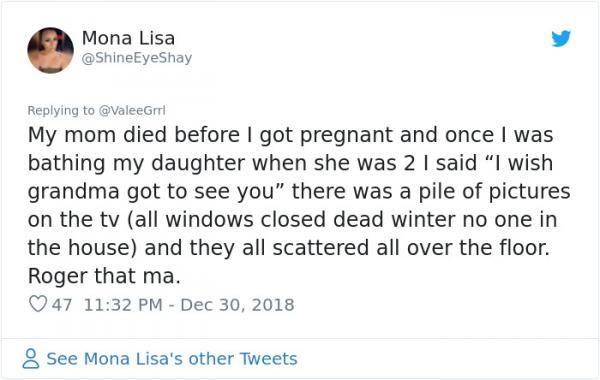Open Mona Lisa's profile picture
600x380 pixels.
[51, 50]
